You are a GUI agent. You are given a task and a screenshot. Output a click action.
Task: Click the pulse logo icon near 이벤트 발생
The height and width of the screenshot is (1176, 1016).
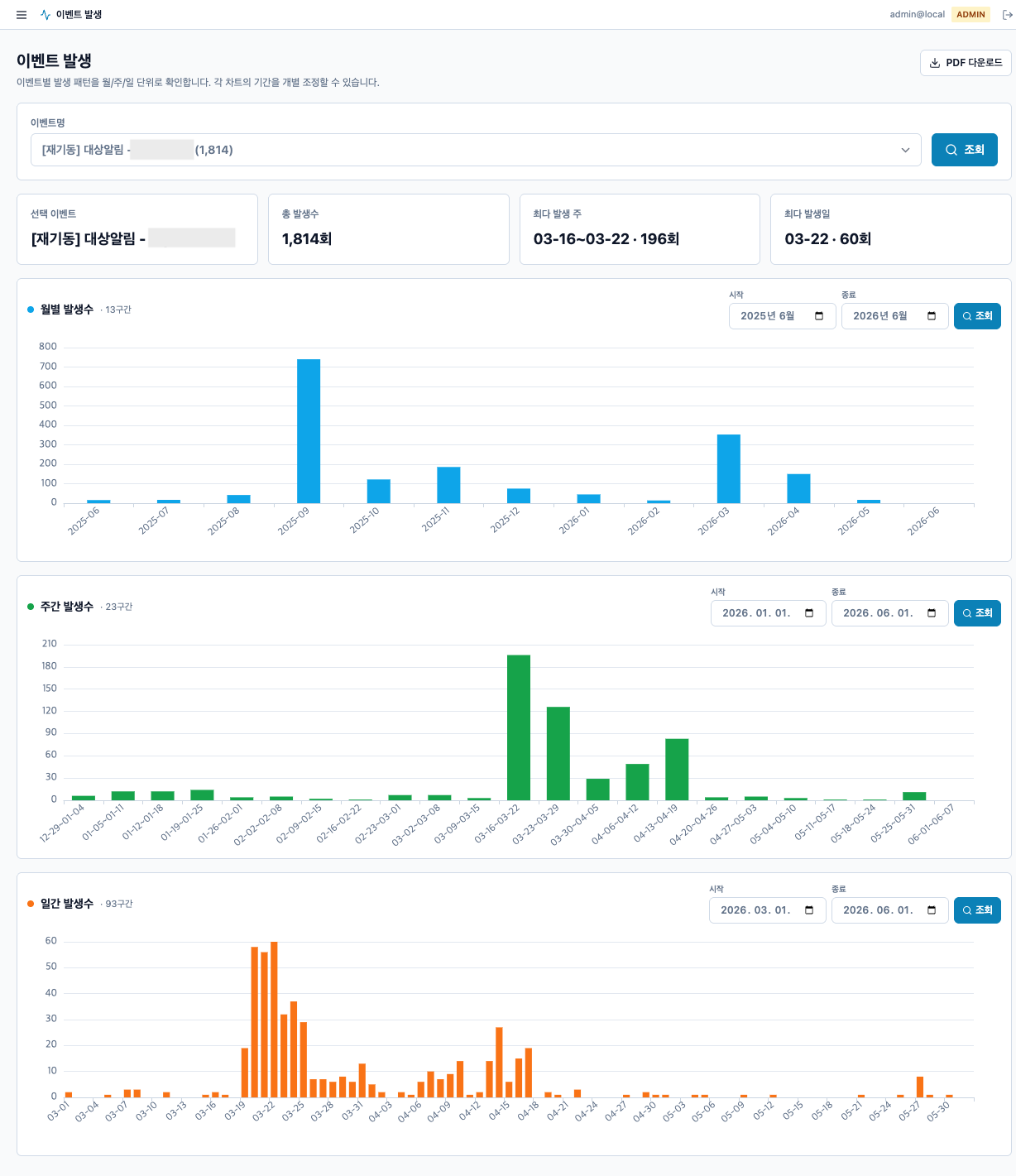point(46,15)
